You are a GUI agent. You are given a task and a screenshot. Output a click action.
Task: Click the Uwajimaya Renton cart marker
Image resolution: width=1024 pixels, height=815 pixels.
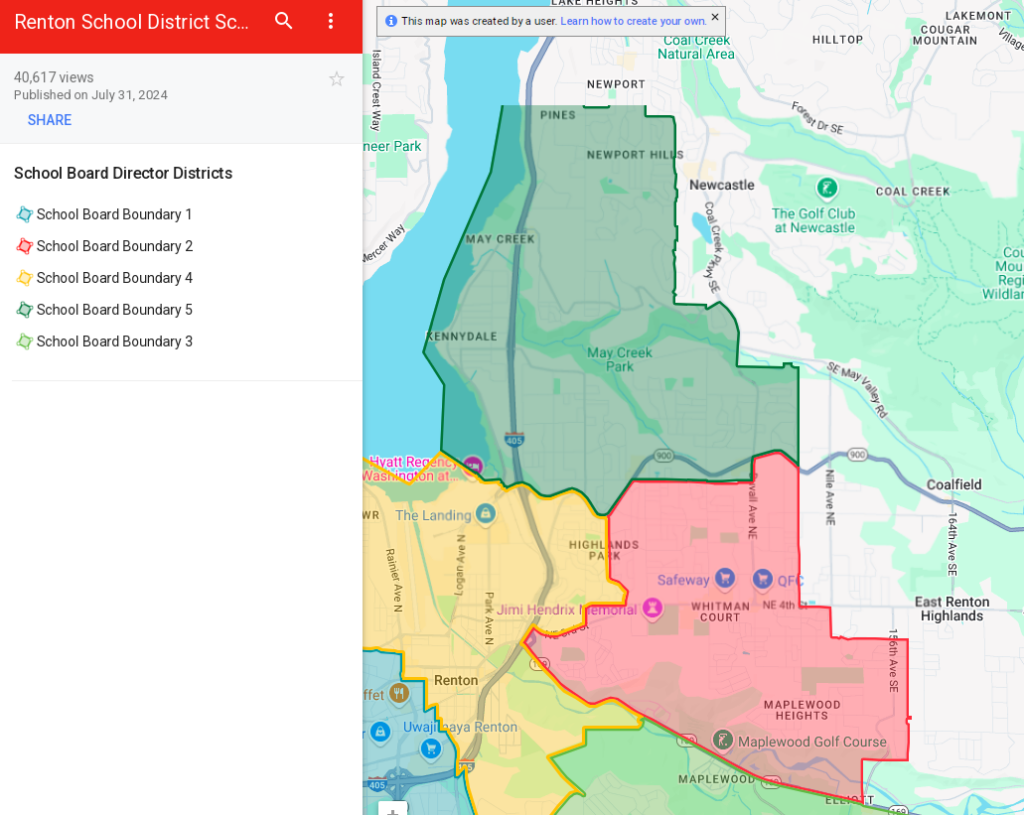[x=431, y=748]
